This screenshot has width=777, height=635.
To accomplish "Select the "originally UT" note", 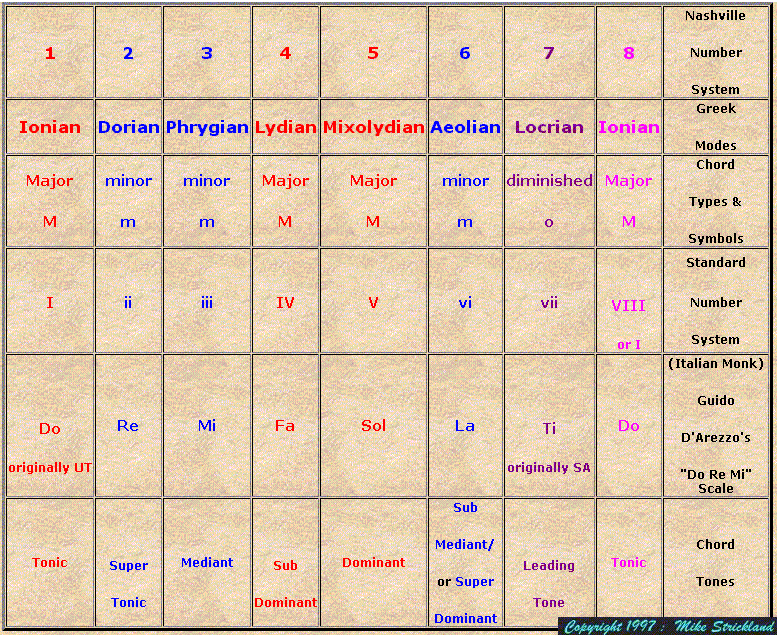I will click(x=50, y=468).
